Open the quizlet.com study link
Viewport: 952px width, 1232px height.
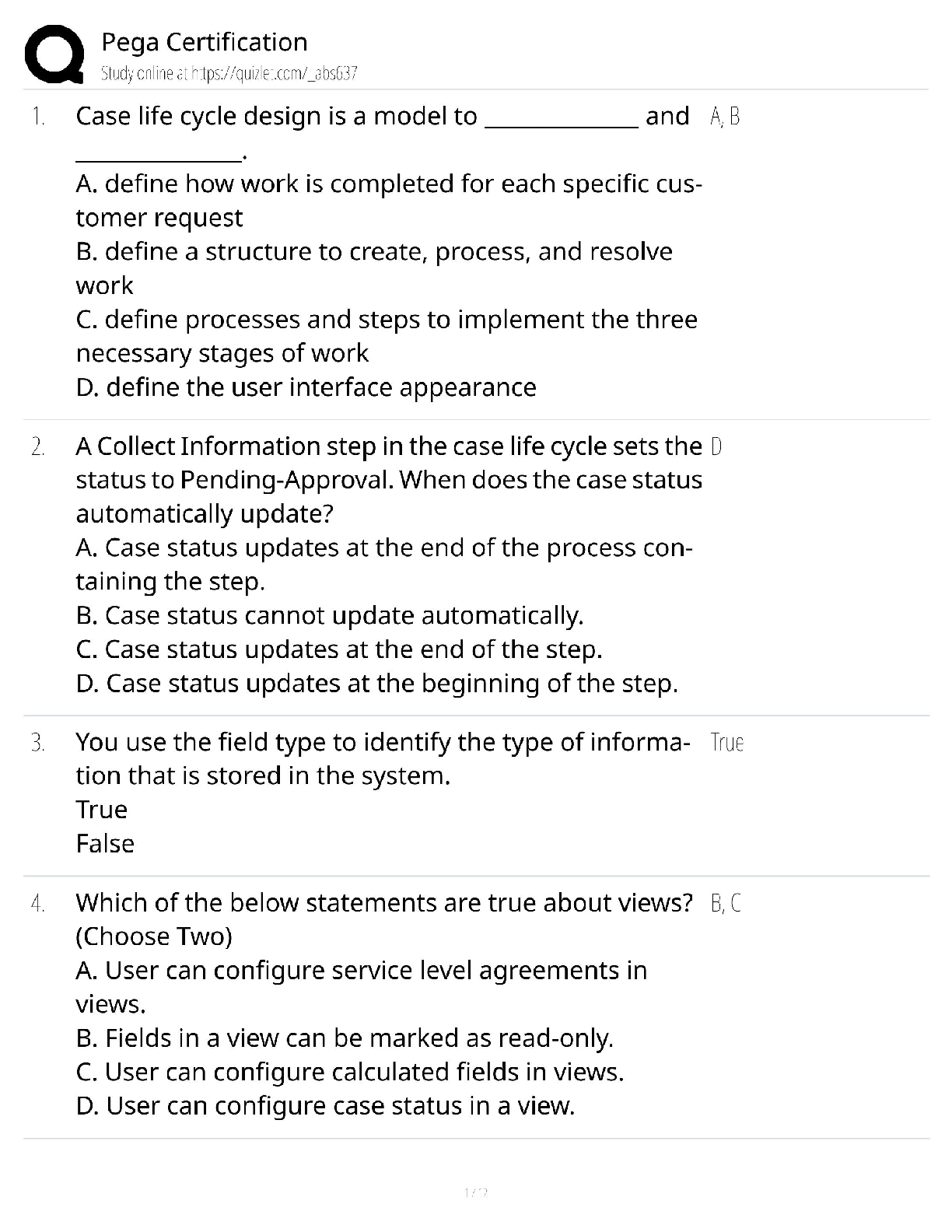[229, 74]
